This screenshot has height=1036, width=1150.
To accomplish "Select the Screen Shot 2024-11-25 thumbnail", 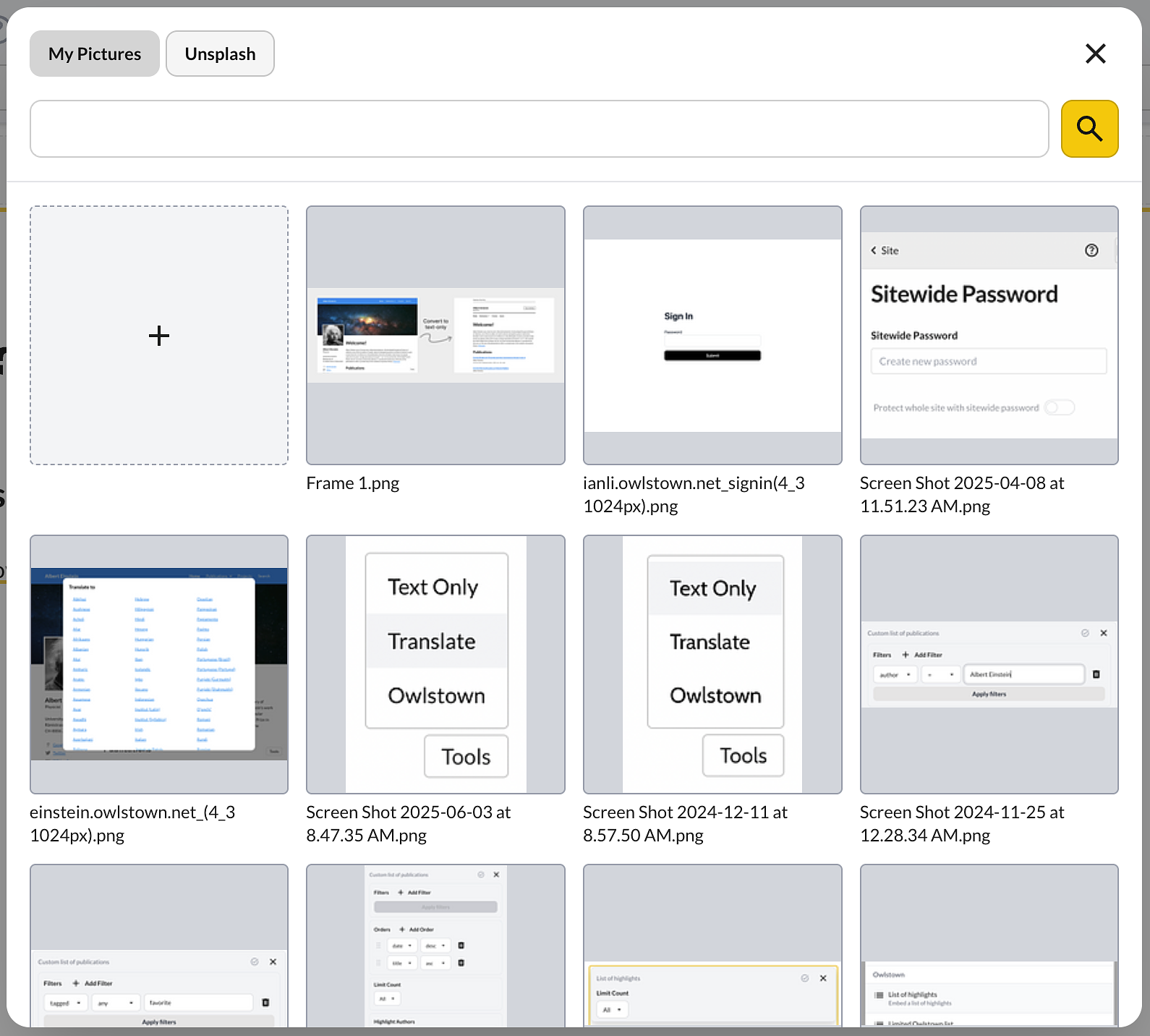I will click(989, 664).
